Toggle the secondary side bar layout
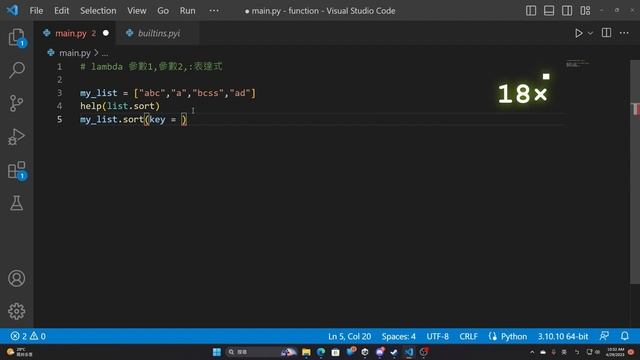640x360 pixels. [x=567, y=11]
